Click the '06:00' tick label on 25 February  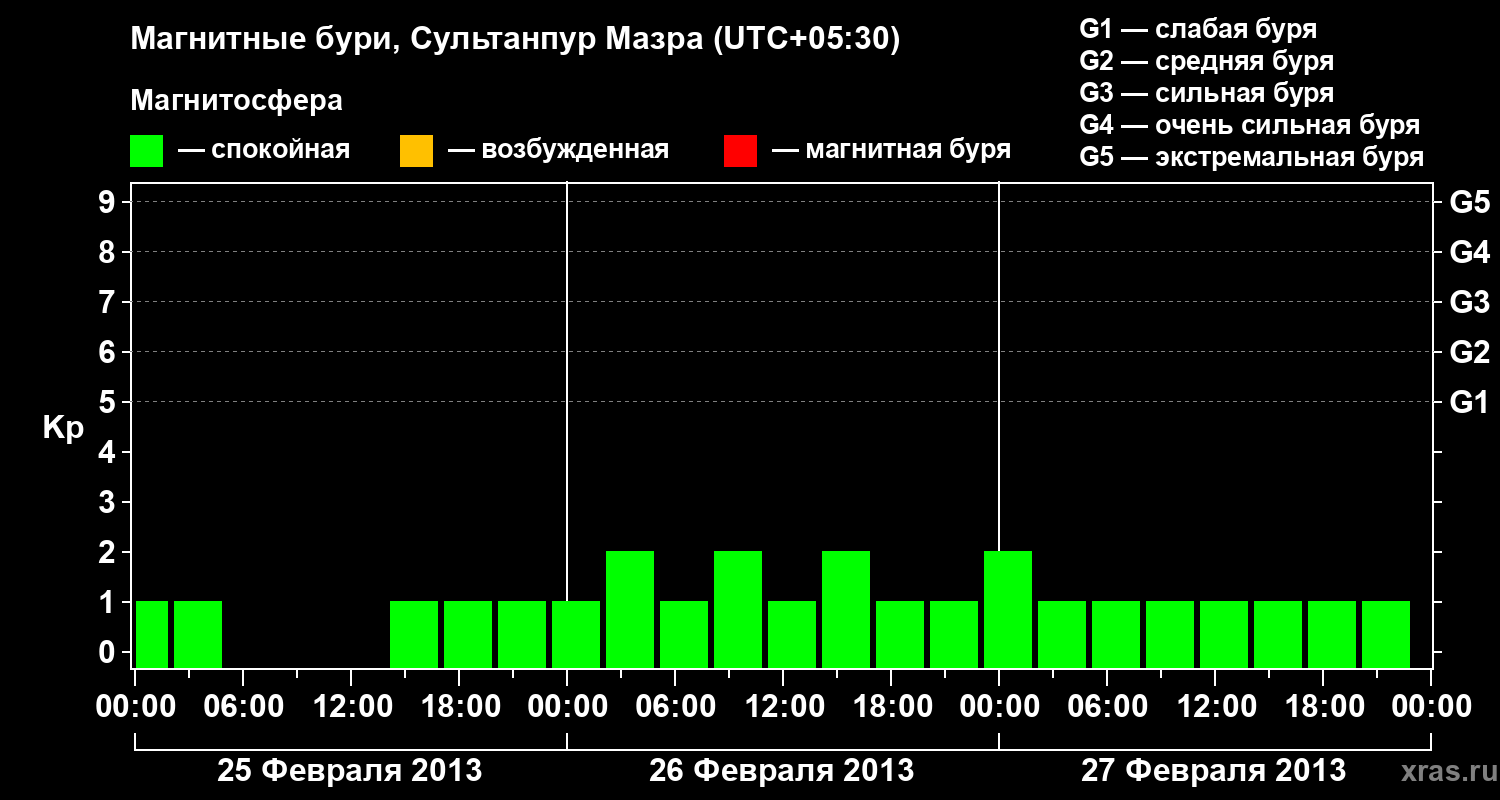tap(243, 707)
